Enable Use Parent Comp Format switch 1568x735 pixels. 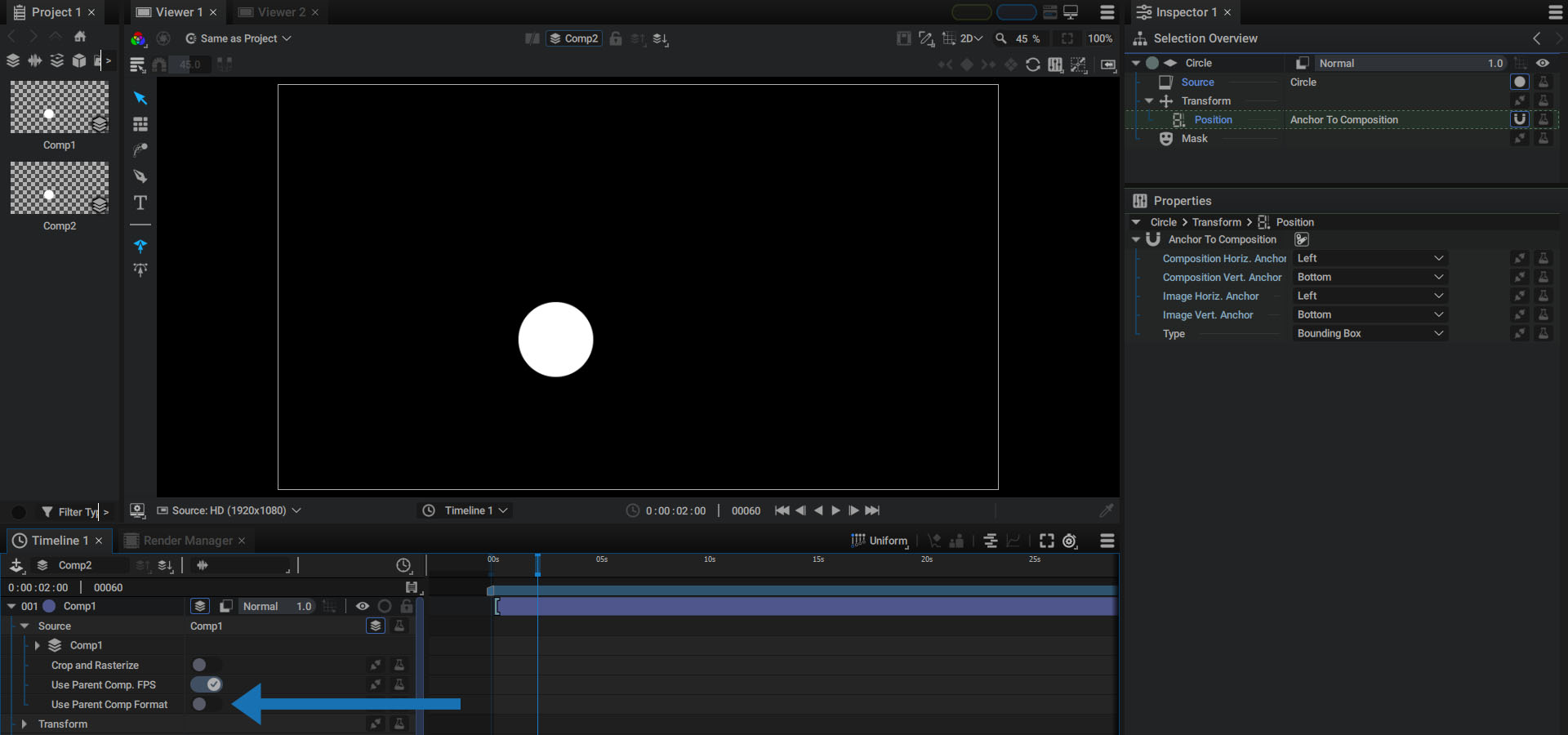click(x=206, y=704)
